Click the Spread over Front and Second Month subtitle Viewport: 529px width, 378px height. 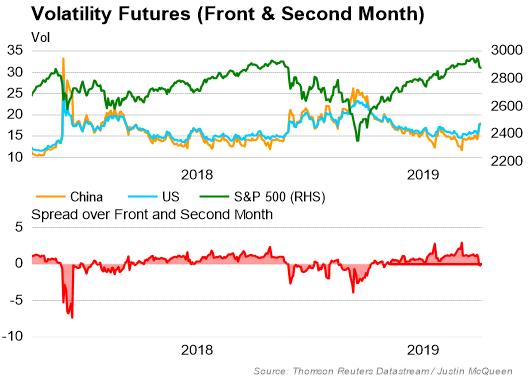tap(152, 215)
